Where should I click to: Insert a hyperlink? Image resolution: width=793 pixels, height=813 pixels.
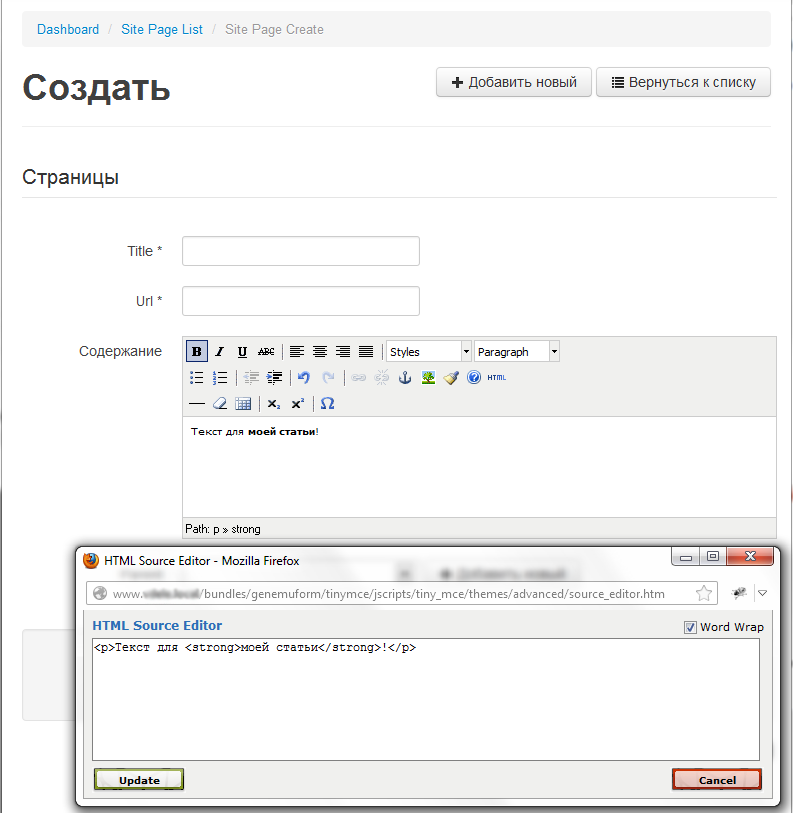click(358, 377)
